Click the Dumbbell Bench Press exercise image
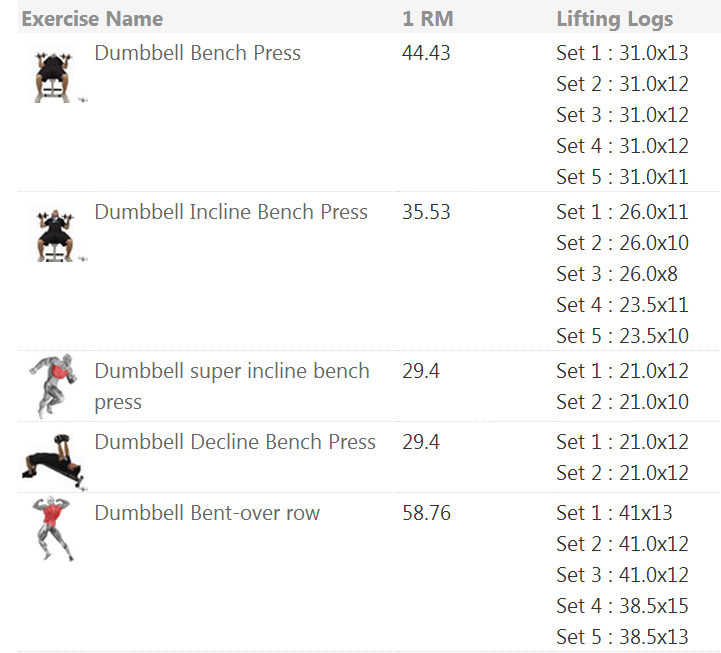Viewport: 721px width, 653px height. coord(55,76)
